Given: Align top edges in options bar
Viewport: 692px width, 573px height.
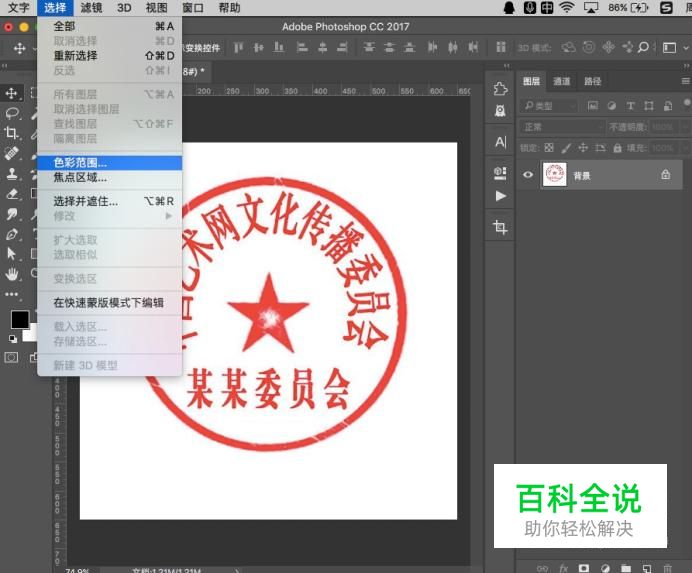Looking at the screenshot, I should coord(238,47).
